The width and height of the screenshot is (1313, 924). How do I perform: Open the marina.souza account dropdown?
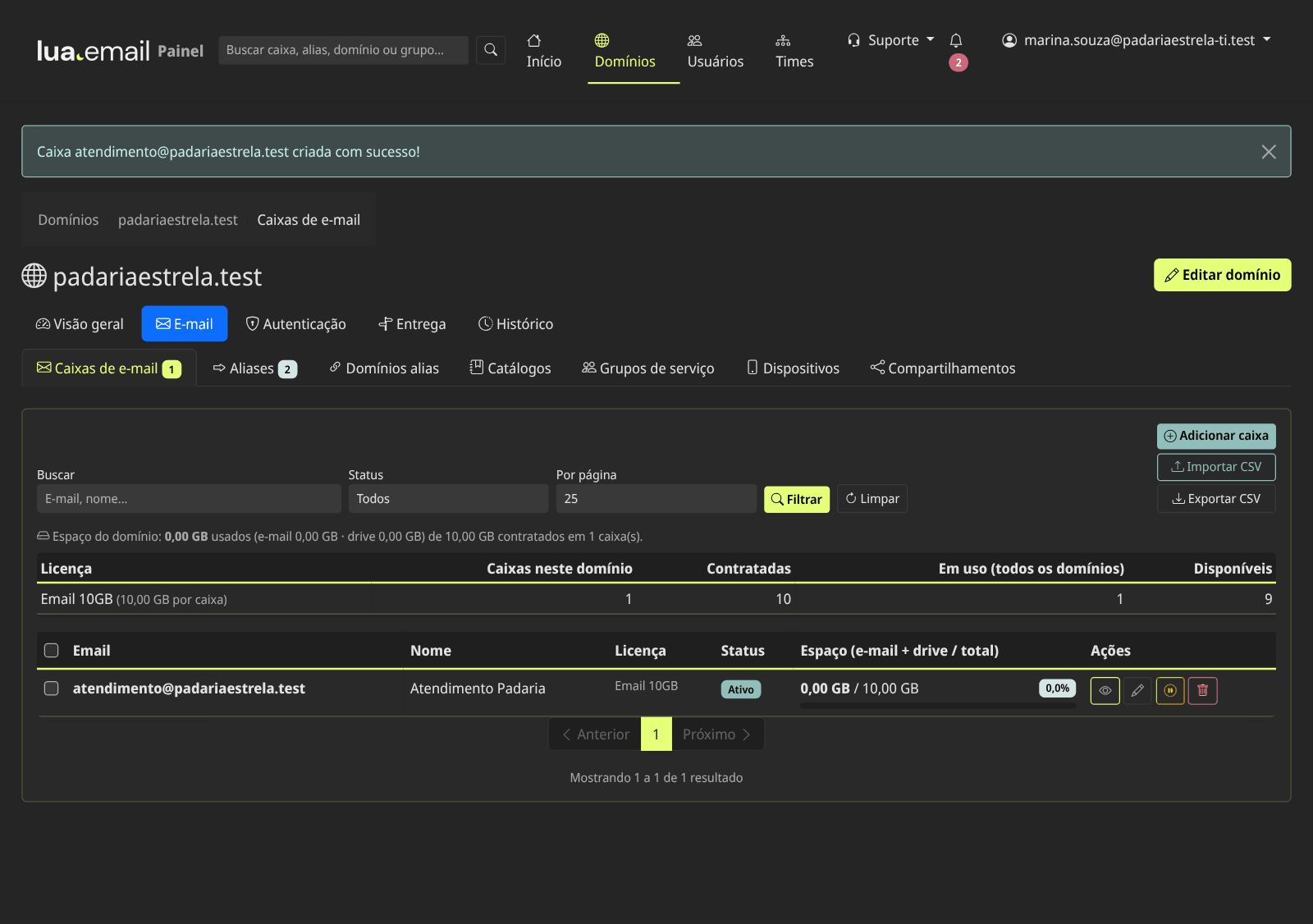[x=1137, y=40]
